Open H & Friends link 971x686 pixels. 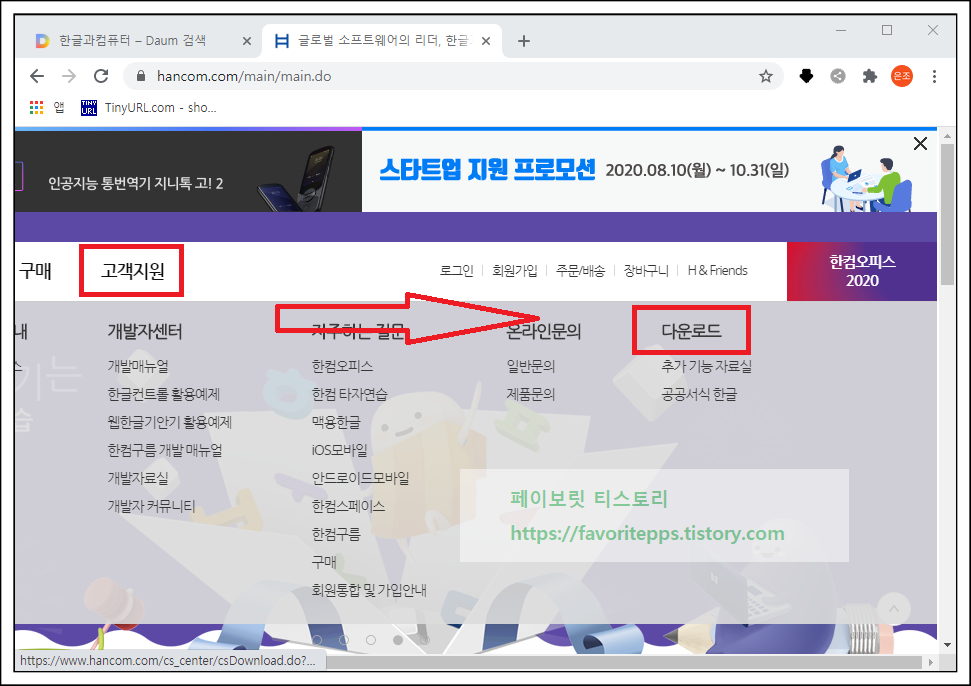[718, 271]
